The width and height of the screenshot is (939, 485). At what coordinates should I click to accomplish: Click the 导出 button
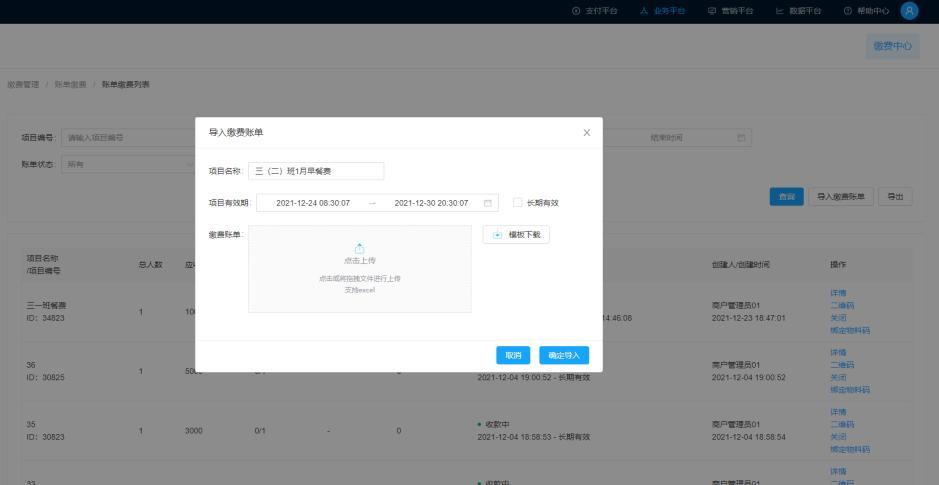point(895,196)
